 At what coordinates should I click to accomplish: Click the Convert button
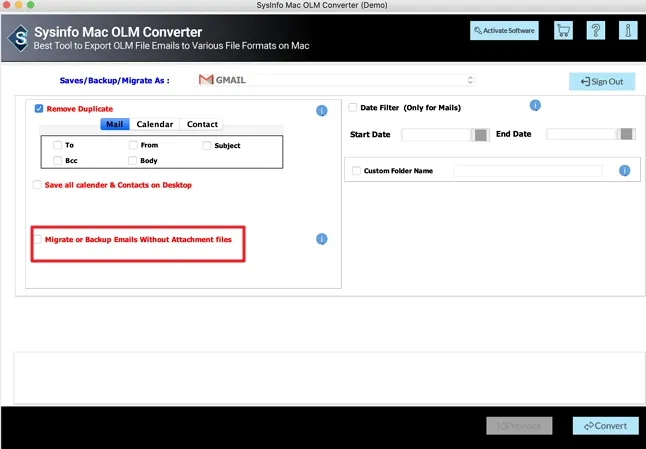606,426
